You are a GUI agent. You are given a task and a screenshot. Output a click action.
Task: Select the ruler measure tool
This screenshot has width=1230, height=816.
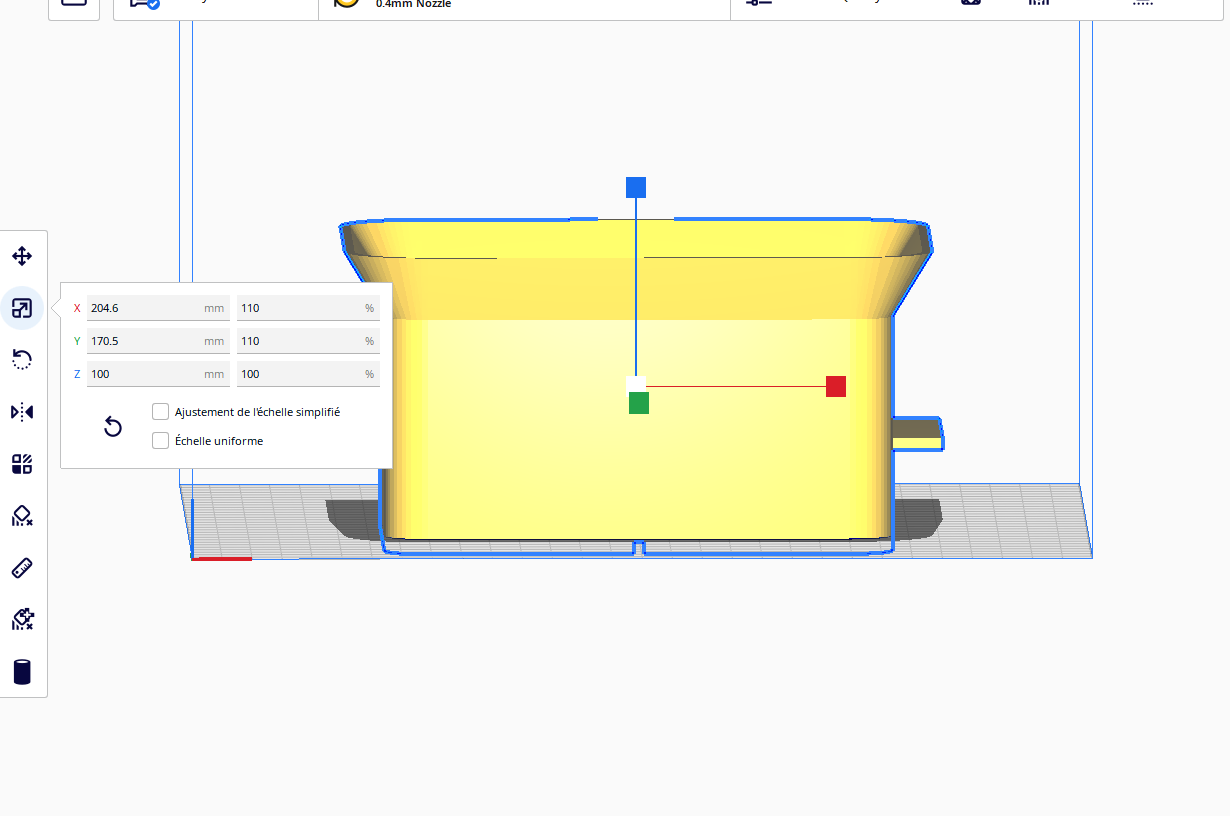22,568
